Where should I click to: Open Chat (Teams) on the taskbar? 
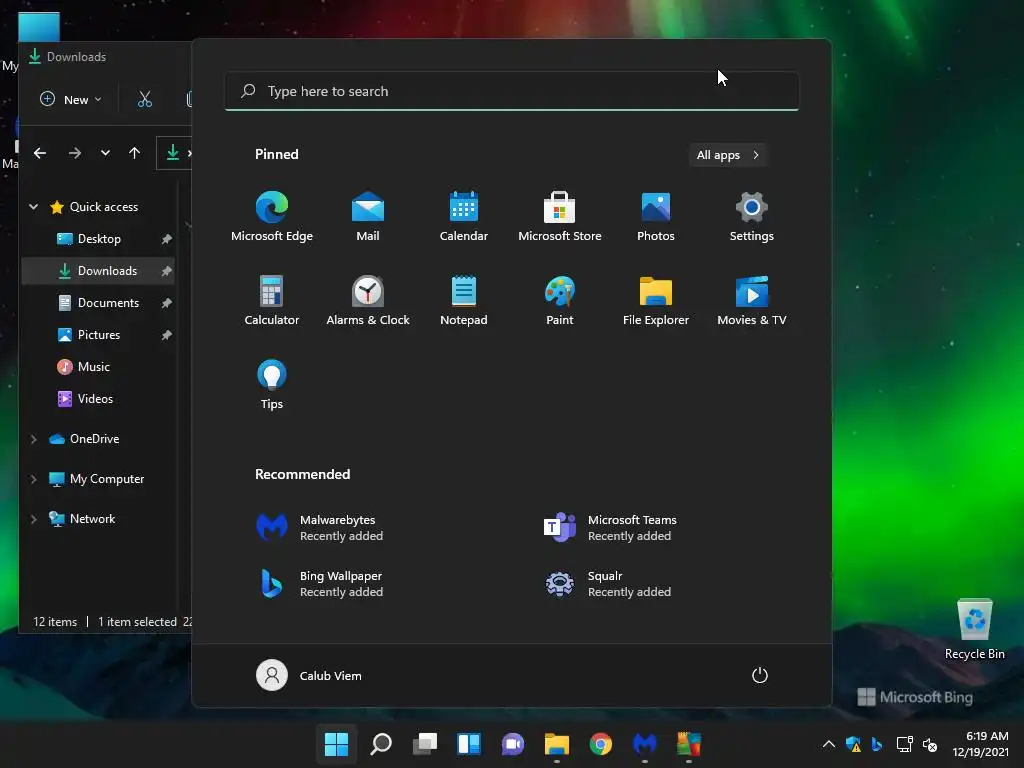point(513,744)
